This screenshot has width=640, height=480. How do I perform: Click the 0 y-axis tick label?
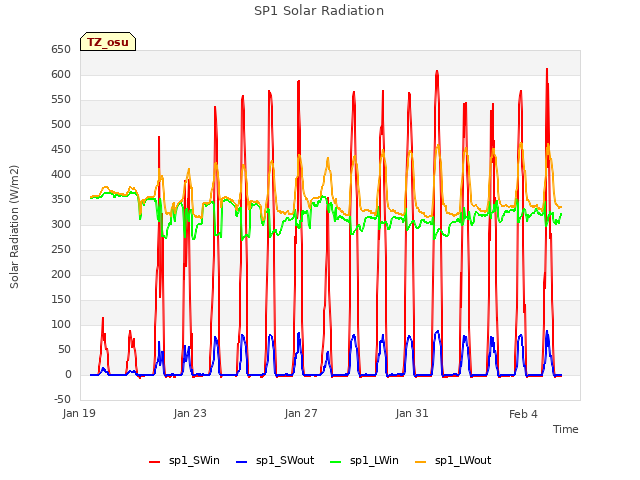pyautogui.click(x=68, y=375)
